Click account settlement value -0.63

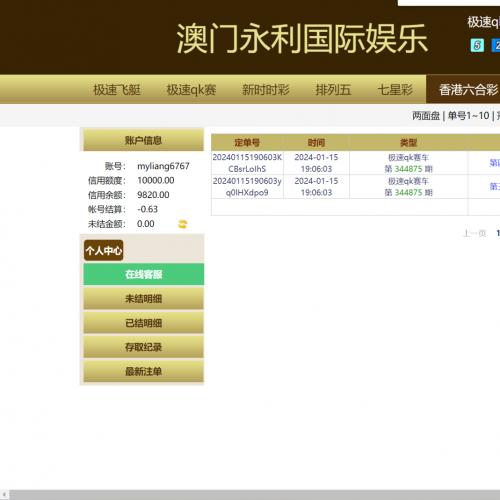[147, 209]
